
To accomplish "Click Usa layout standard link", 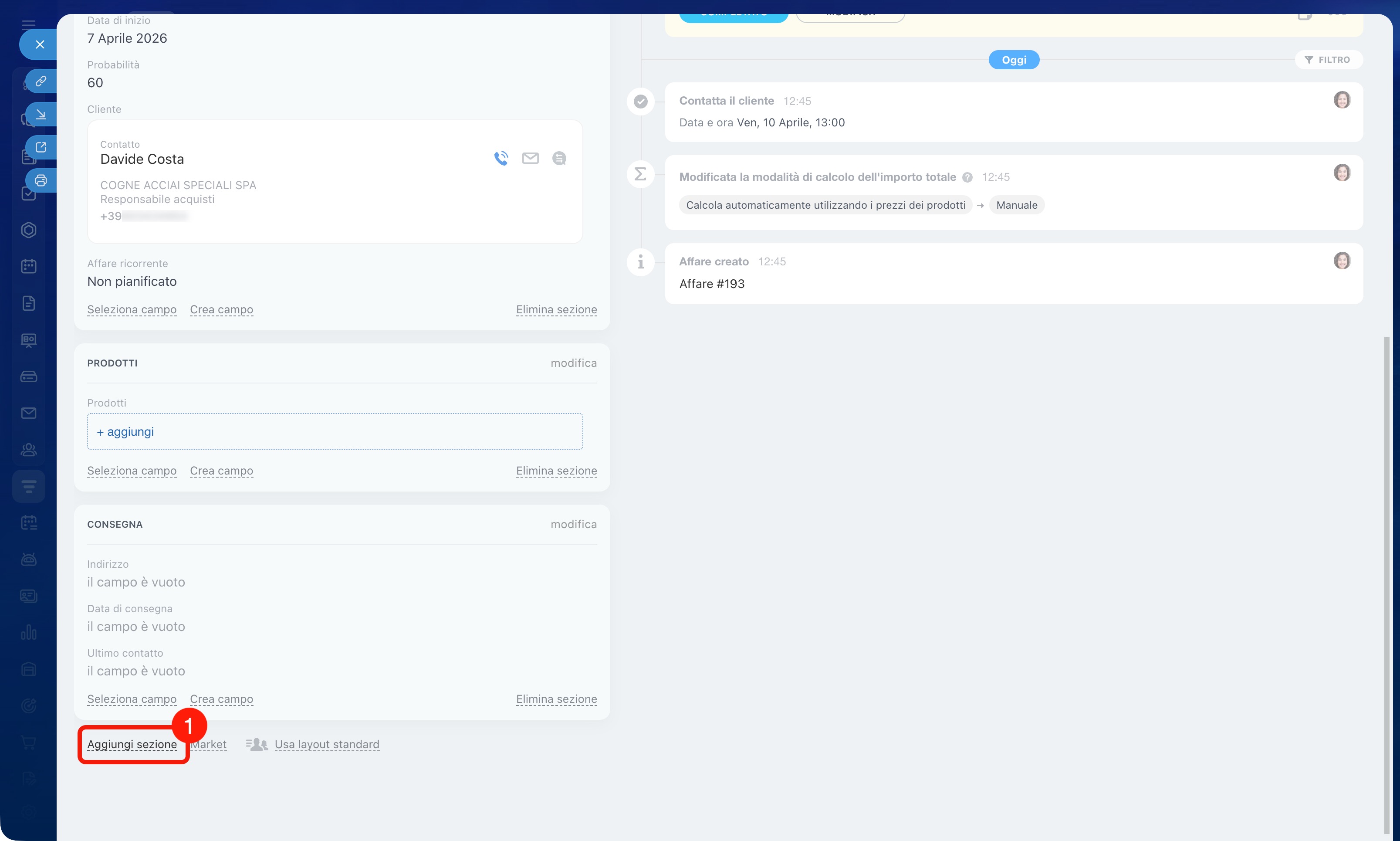I will point(327,744).
